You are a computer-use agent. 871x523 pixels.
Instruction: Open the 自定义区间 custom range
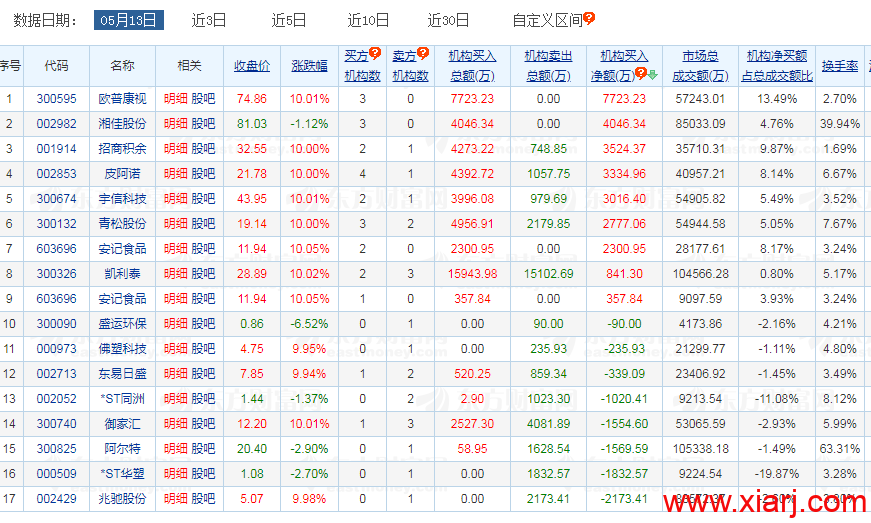coord(547,21)
